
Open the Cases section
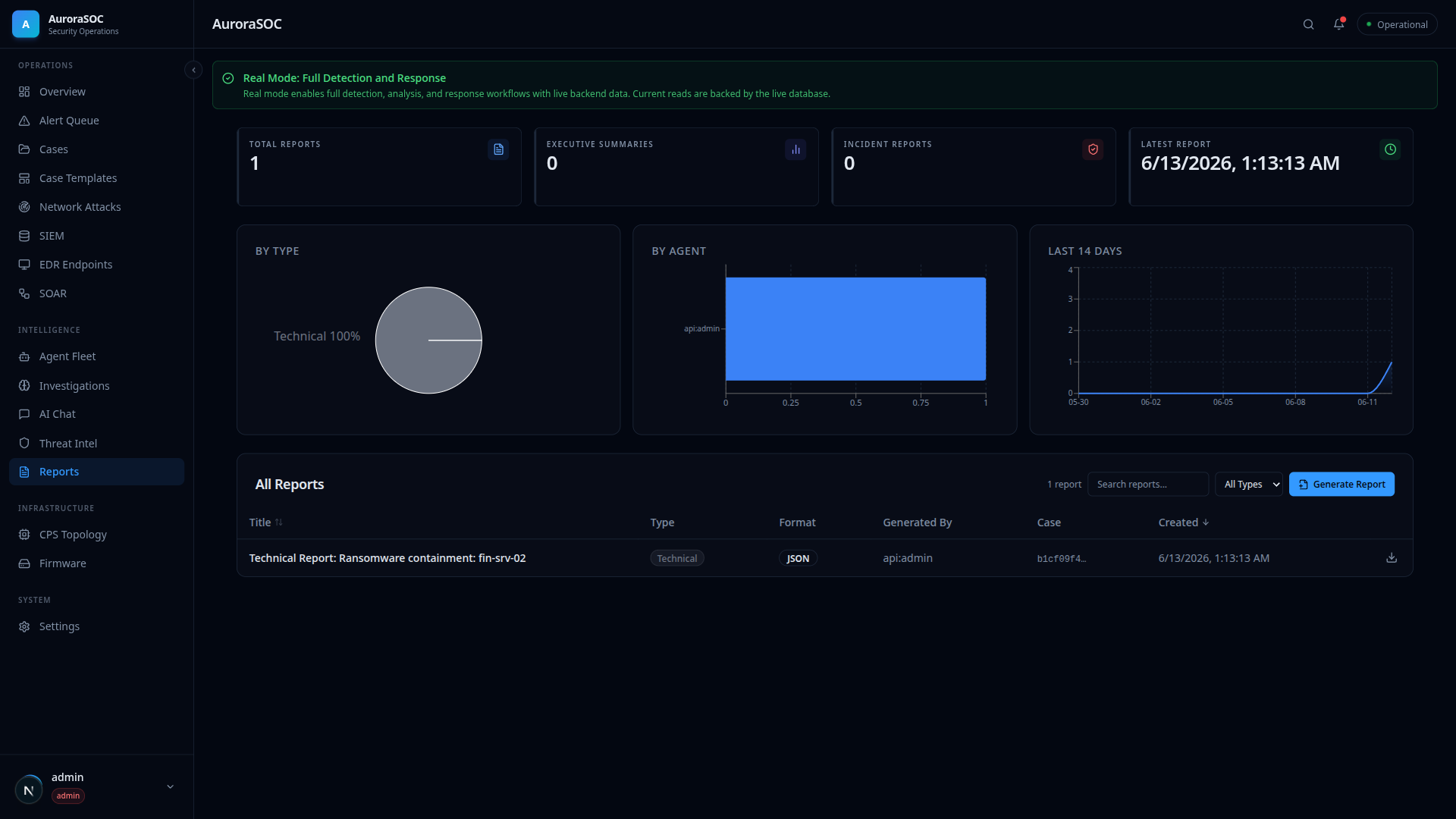pos(96,149)
